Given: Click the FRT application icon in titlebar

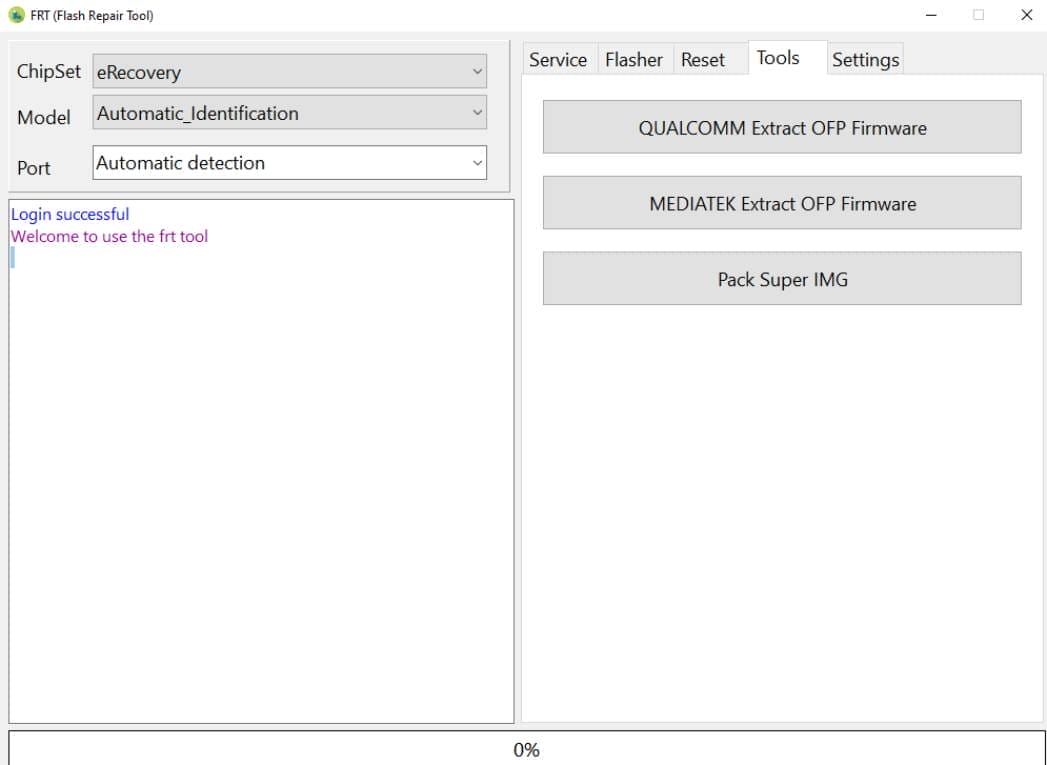Looking at the screenshot, I should (x=15, y=15).
